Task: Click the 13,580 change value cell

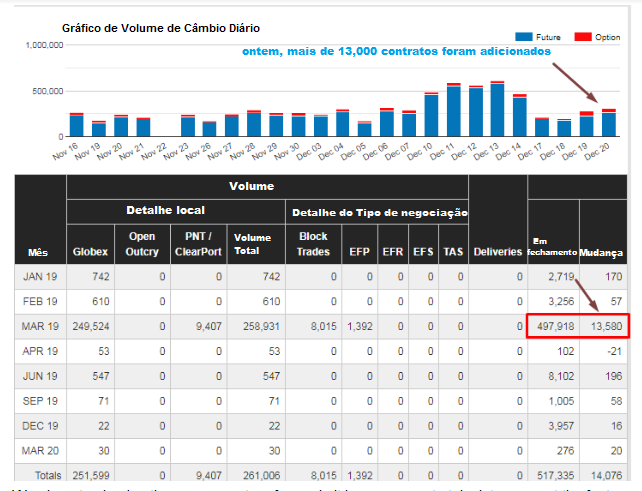Action: point(602,326)
